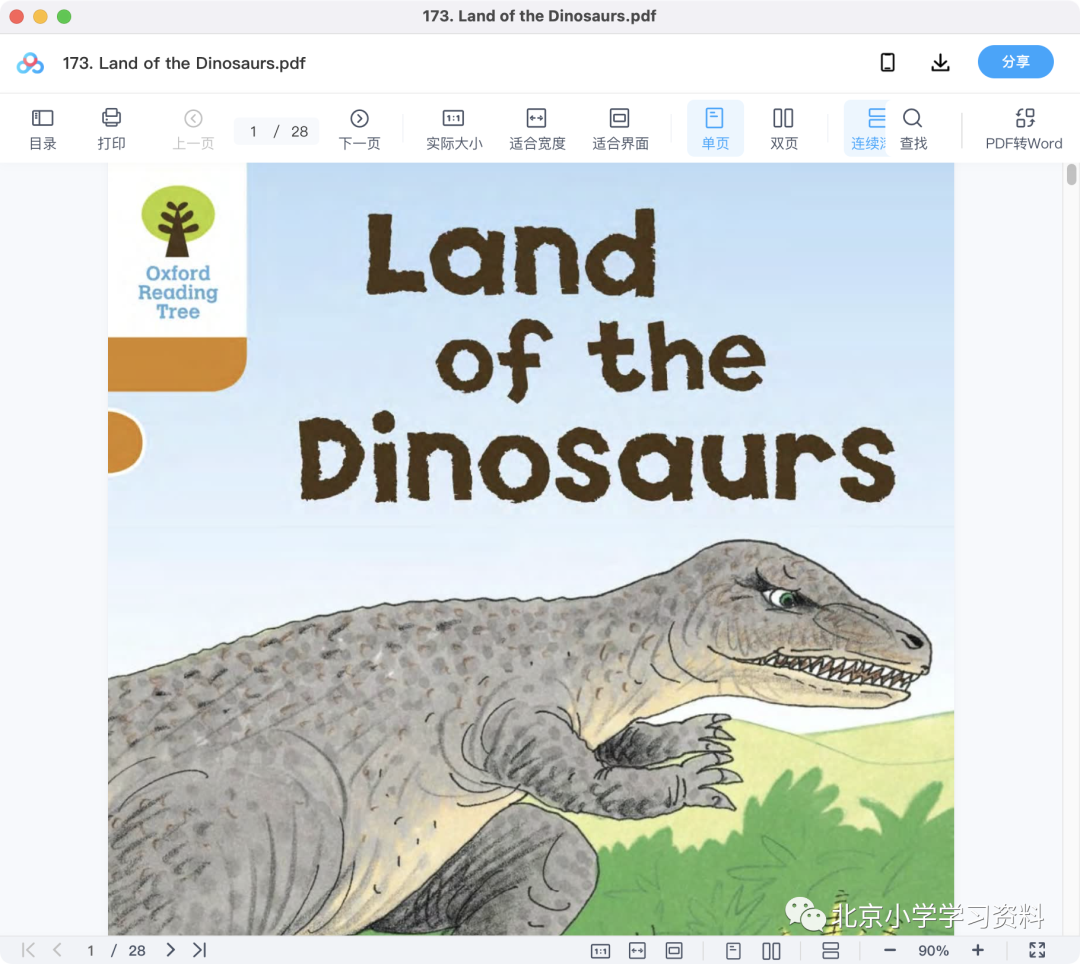Click the 分享 share button
This screenshot has height=964, width=1080.
pyautogui.click(x=1015, y=62)
